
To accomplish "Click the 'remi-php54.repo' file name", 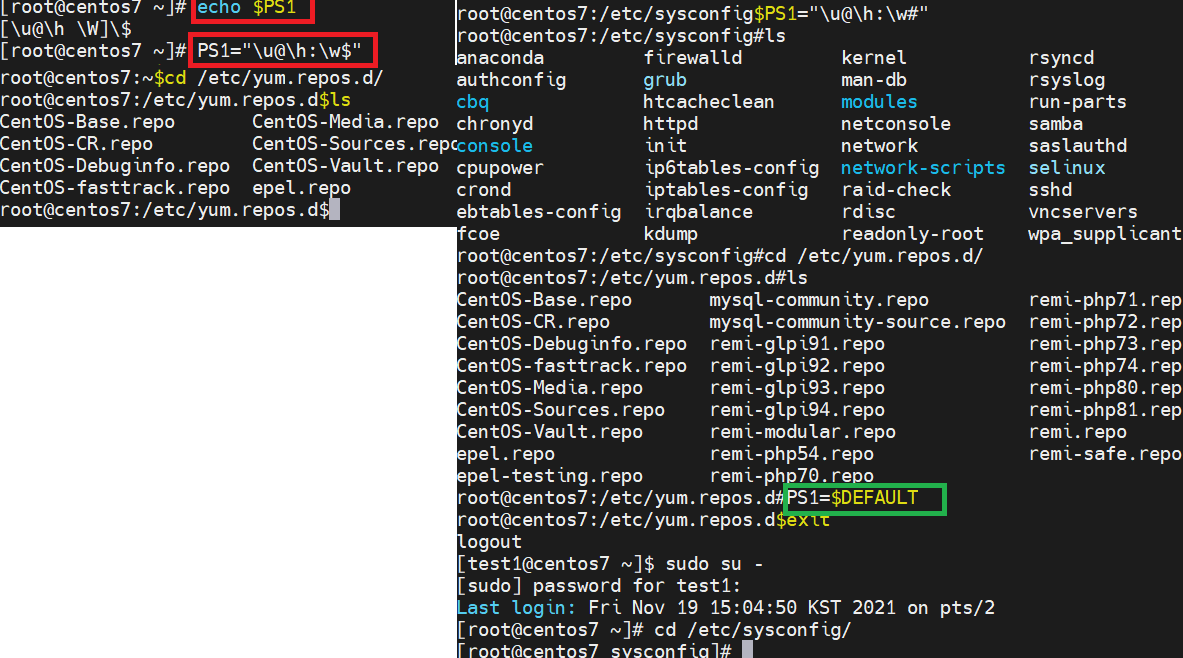I will (x=791, y=454).
